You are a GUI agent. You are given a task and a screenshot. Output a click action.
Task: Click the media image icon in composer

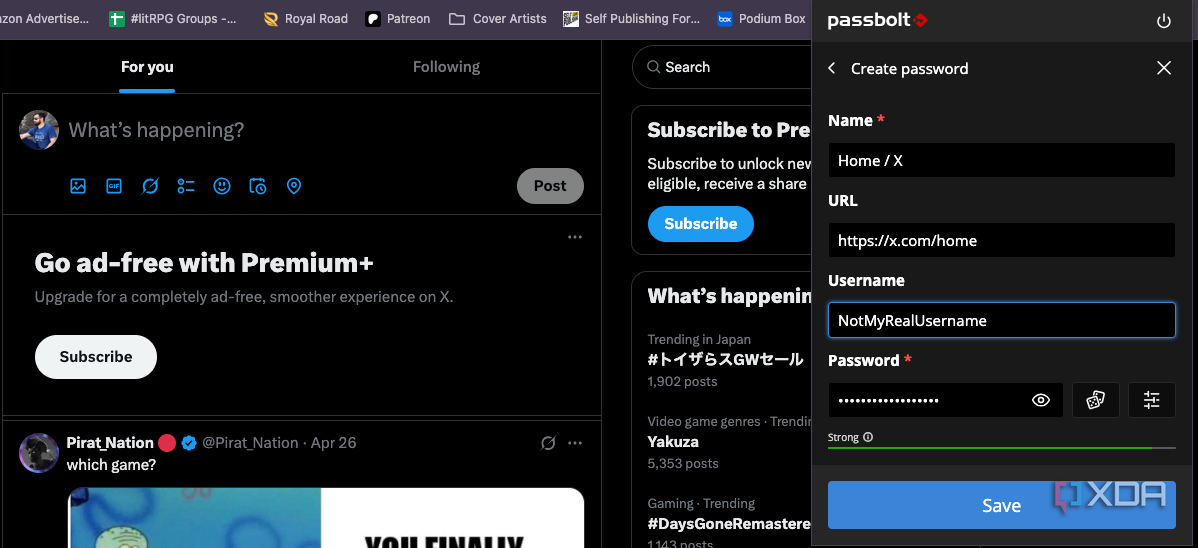coord(78,186)
